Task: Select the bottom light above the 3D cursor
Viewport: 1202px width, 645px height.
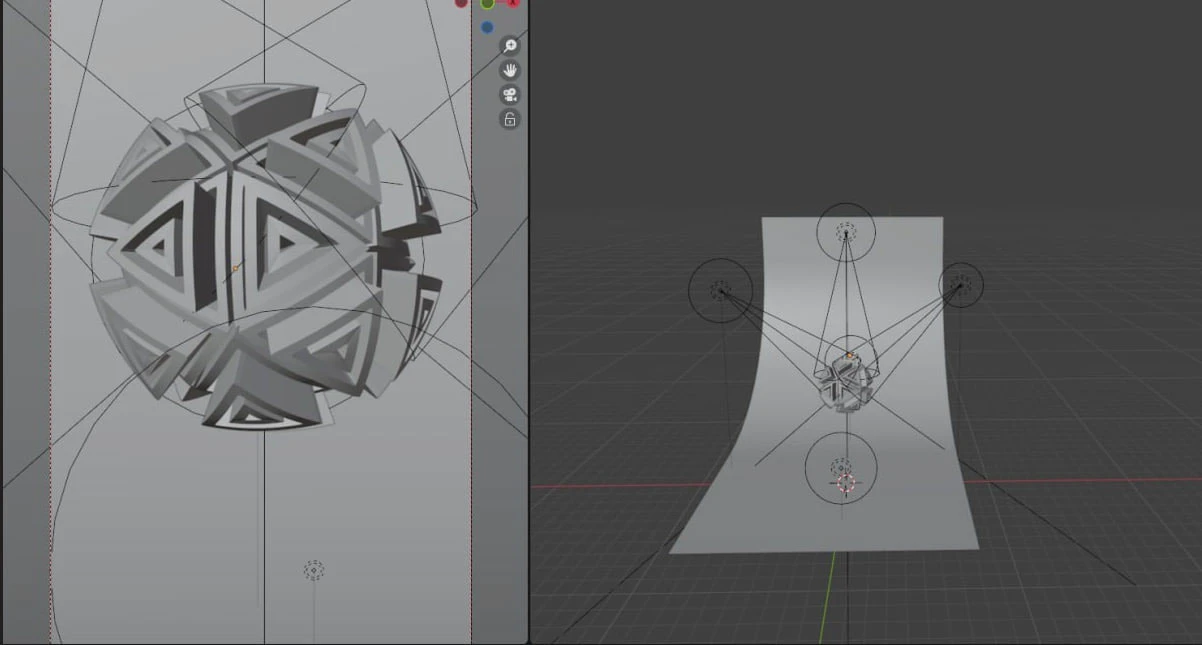Action: pyautogui.click(x=841, y=467)
